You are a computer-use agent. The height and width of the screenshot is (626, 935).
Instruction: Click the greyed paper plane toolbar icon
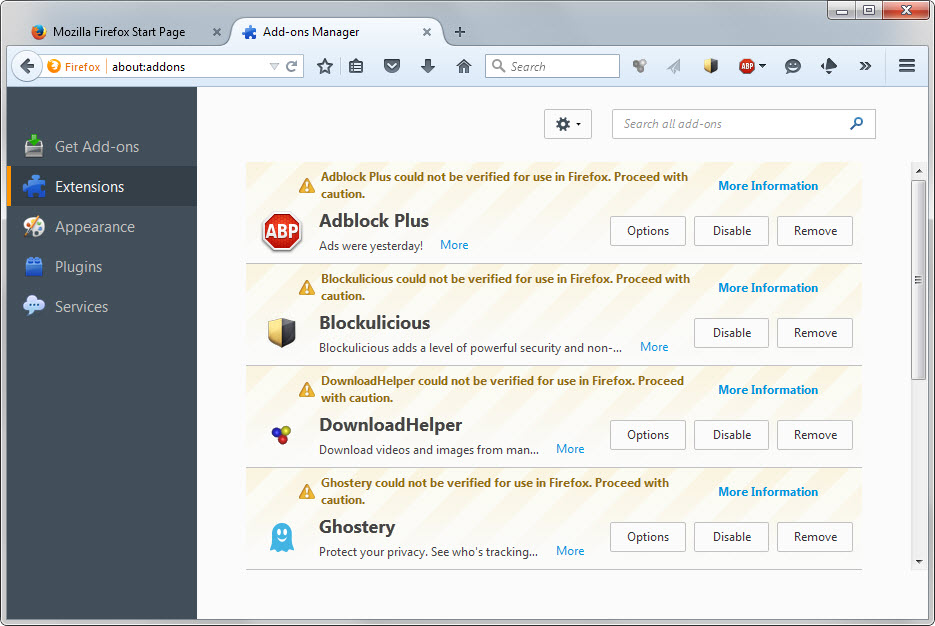pyautogui.click(x=674, y=66)
